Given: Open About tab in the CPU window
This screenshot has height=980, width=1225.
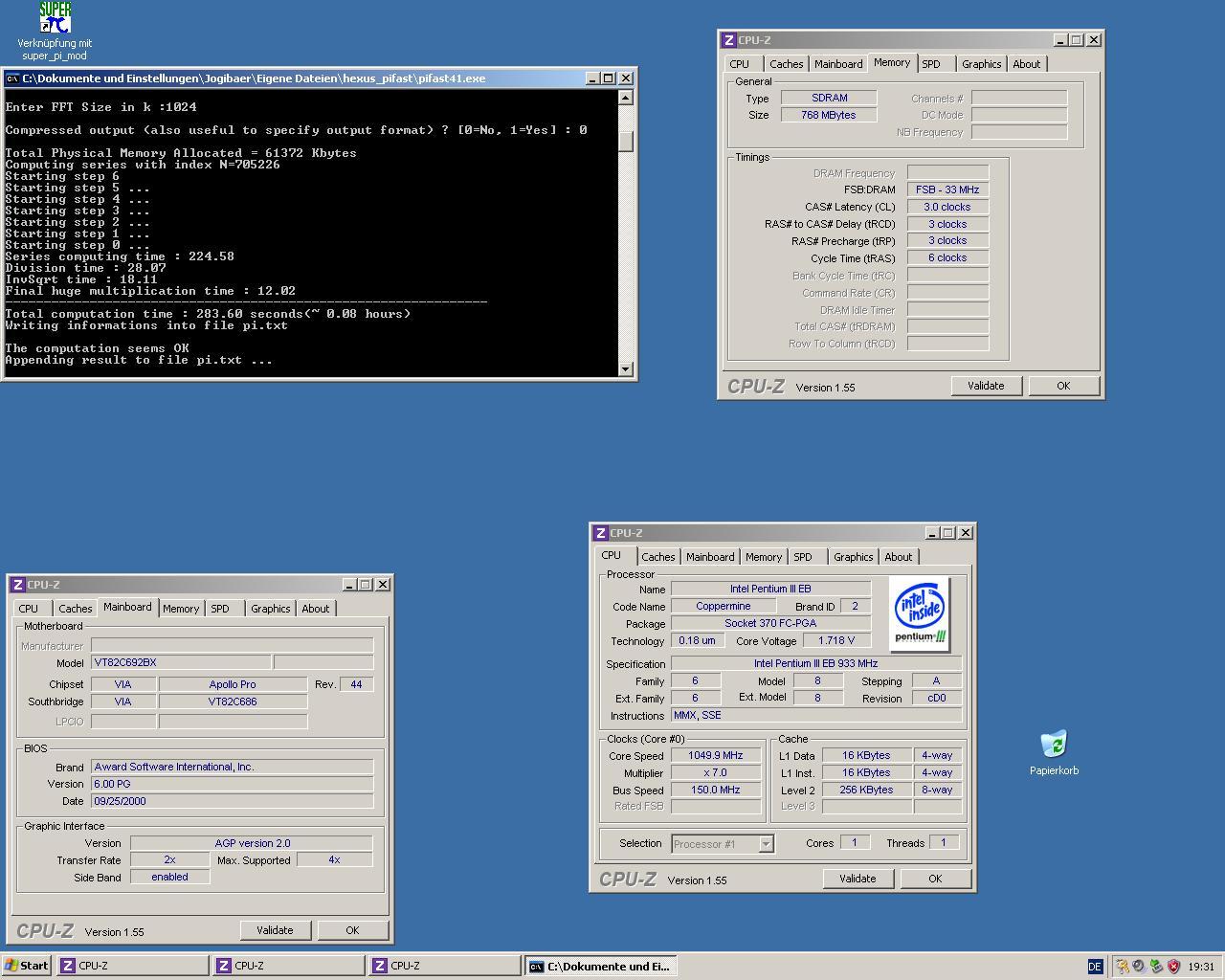Looking at the screenshot, I should pos(898,557).
